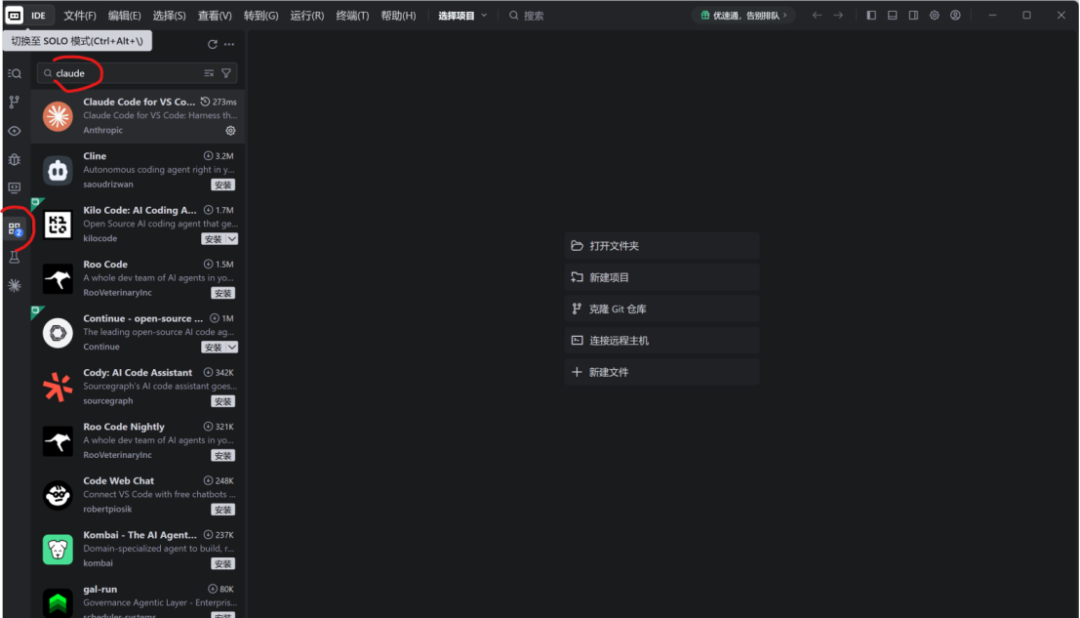
Task: Click the sourcegraph publisher name
Action: [108, 401]
